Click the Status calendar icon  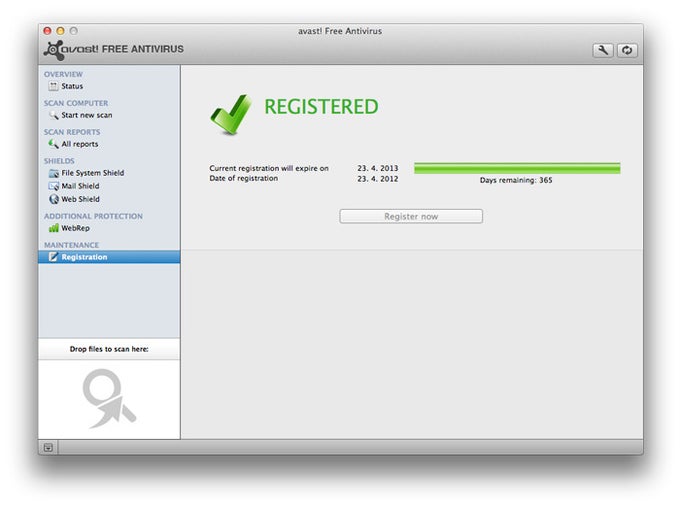pos(53,86)
